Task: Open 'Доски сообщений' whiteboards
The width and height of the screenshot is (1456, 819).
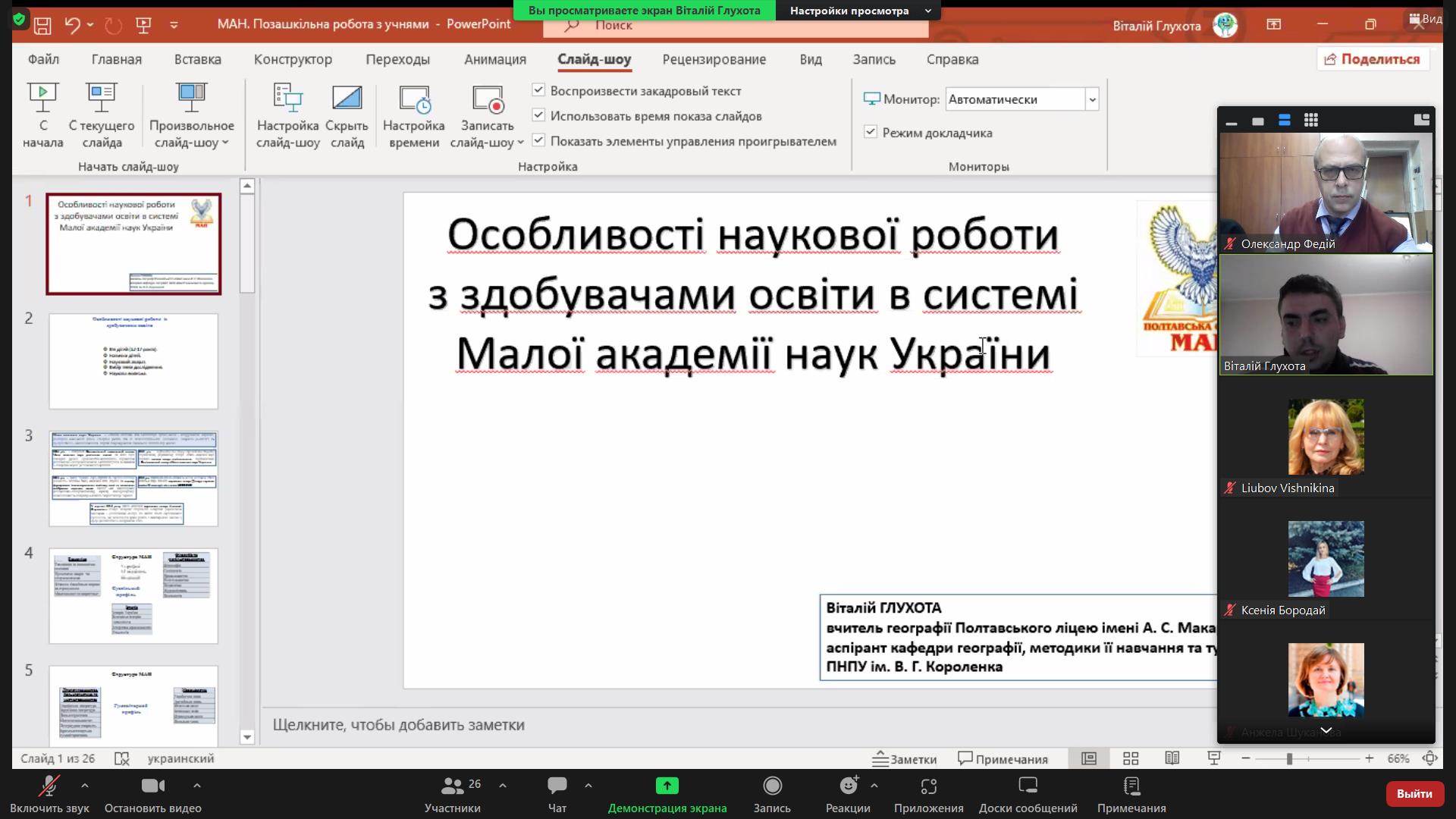Action: (x=1028, y=795)
